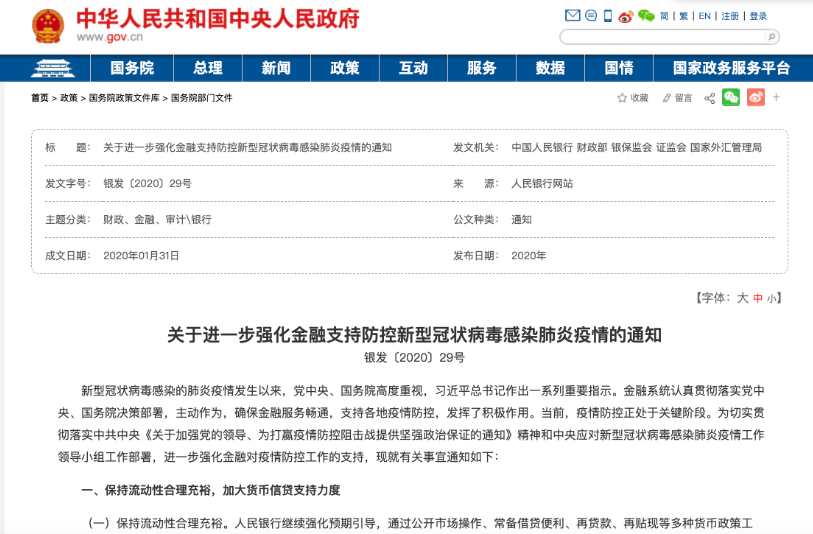Select medium font size 中

point(757,298)
